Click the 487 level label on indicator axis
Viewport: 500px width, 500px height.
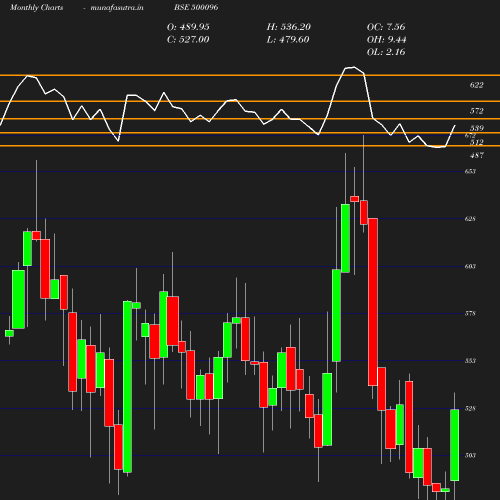[477, 155]
